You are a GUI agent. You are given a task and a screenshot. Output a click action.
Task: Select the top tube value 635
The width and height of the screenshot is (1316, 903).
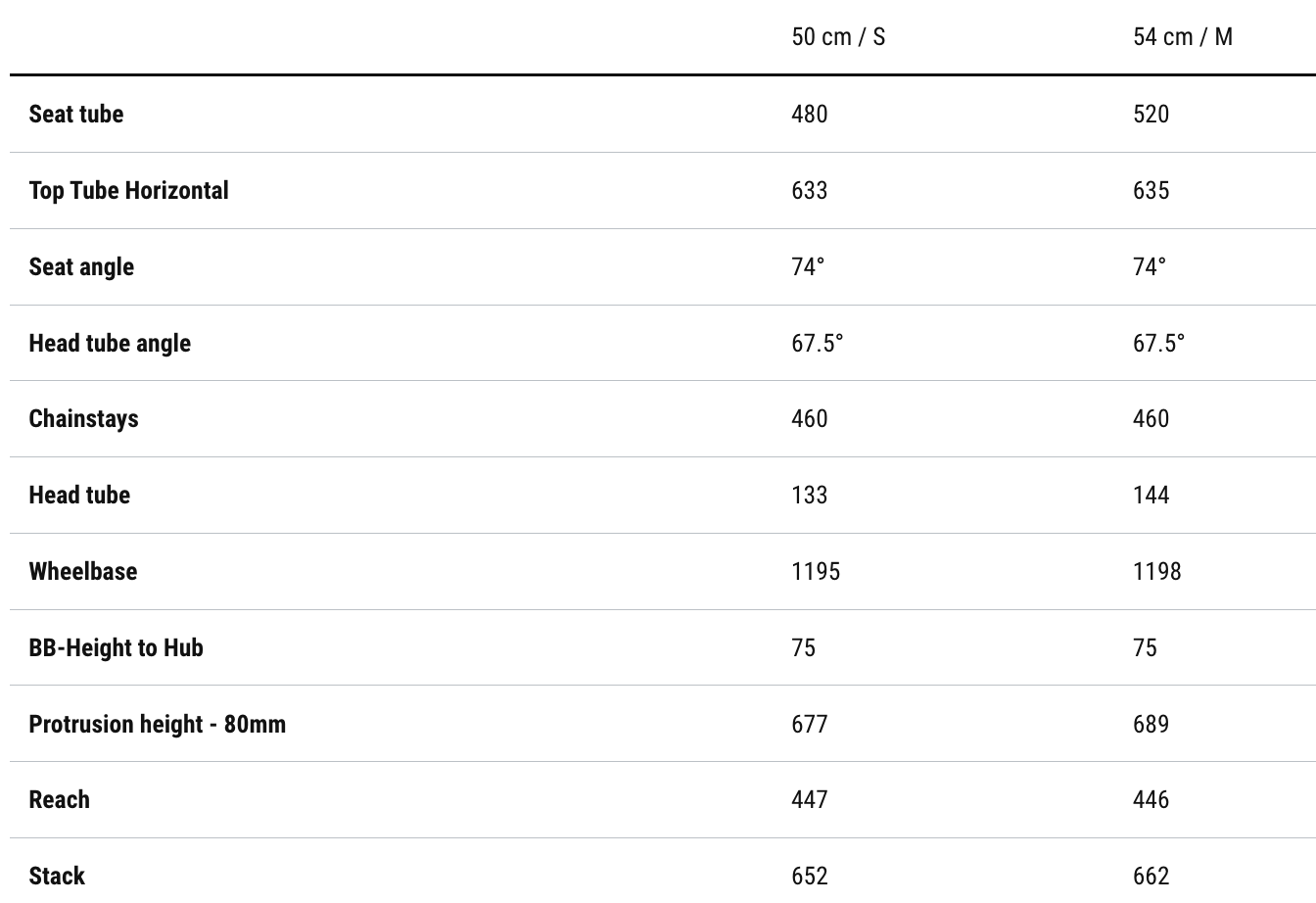click(1151, 190)
